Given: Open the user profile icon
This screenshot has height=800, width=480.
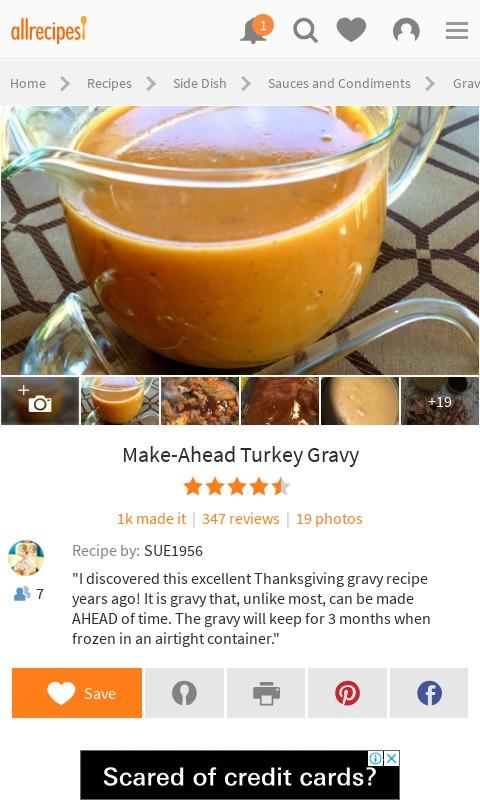Looking at the screenshot, I should coord(406,30).
